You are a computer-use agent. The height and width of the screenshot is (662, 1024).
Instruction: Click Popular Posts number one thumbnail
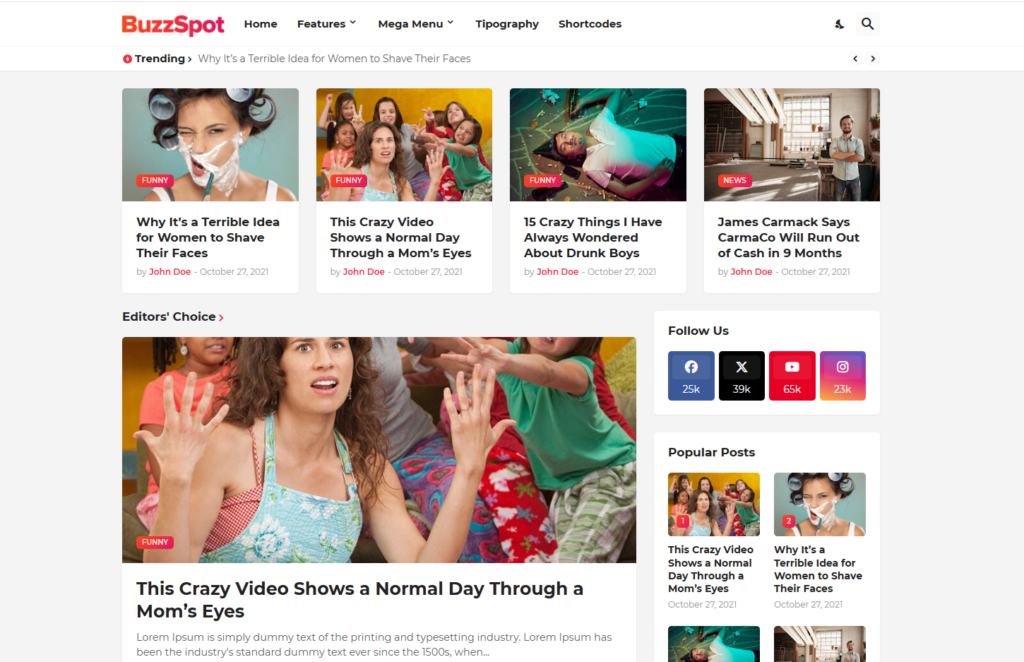click(713, 503)
